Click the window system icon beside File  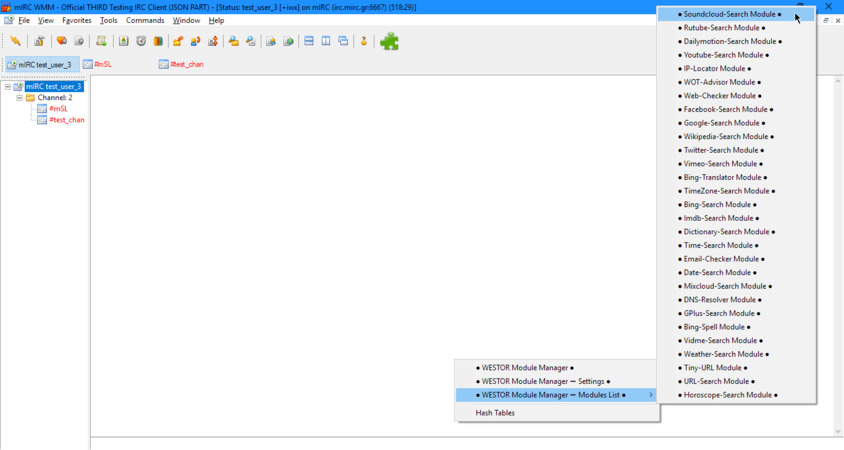click(x=9, y=20)
